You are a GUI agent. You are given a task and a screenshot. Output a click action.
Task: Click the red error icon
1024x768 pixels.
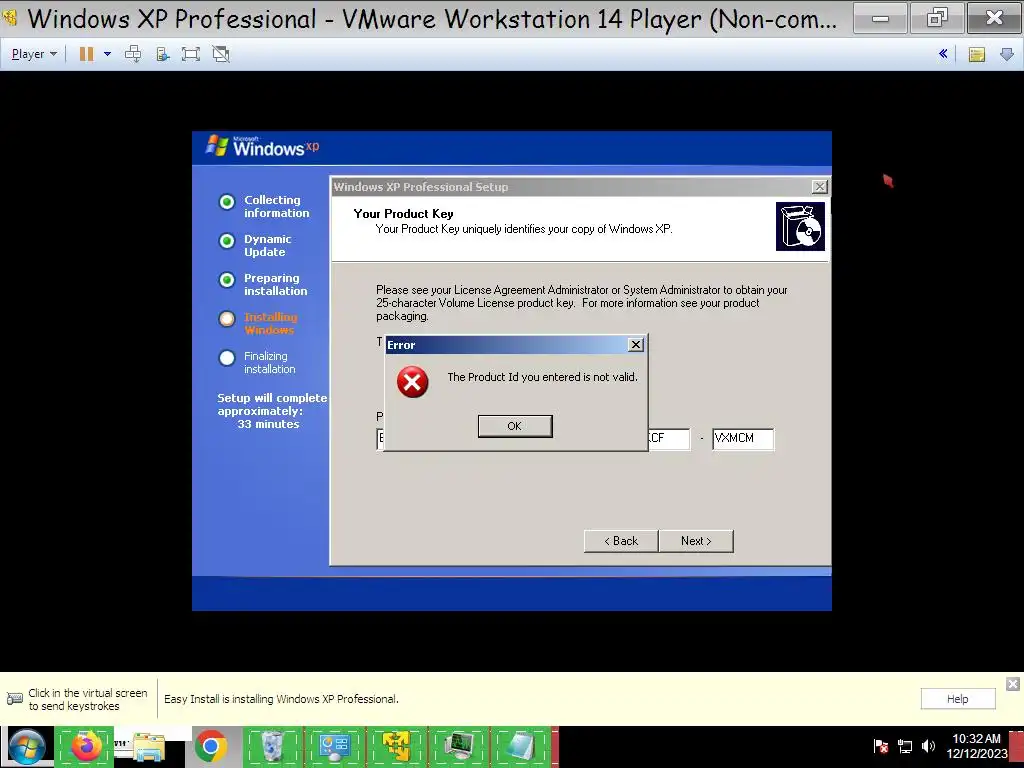click(413, 381)
